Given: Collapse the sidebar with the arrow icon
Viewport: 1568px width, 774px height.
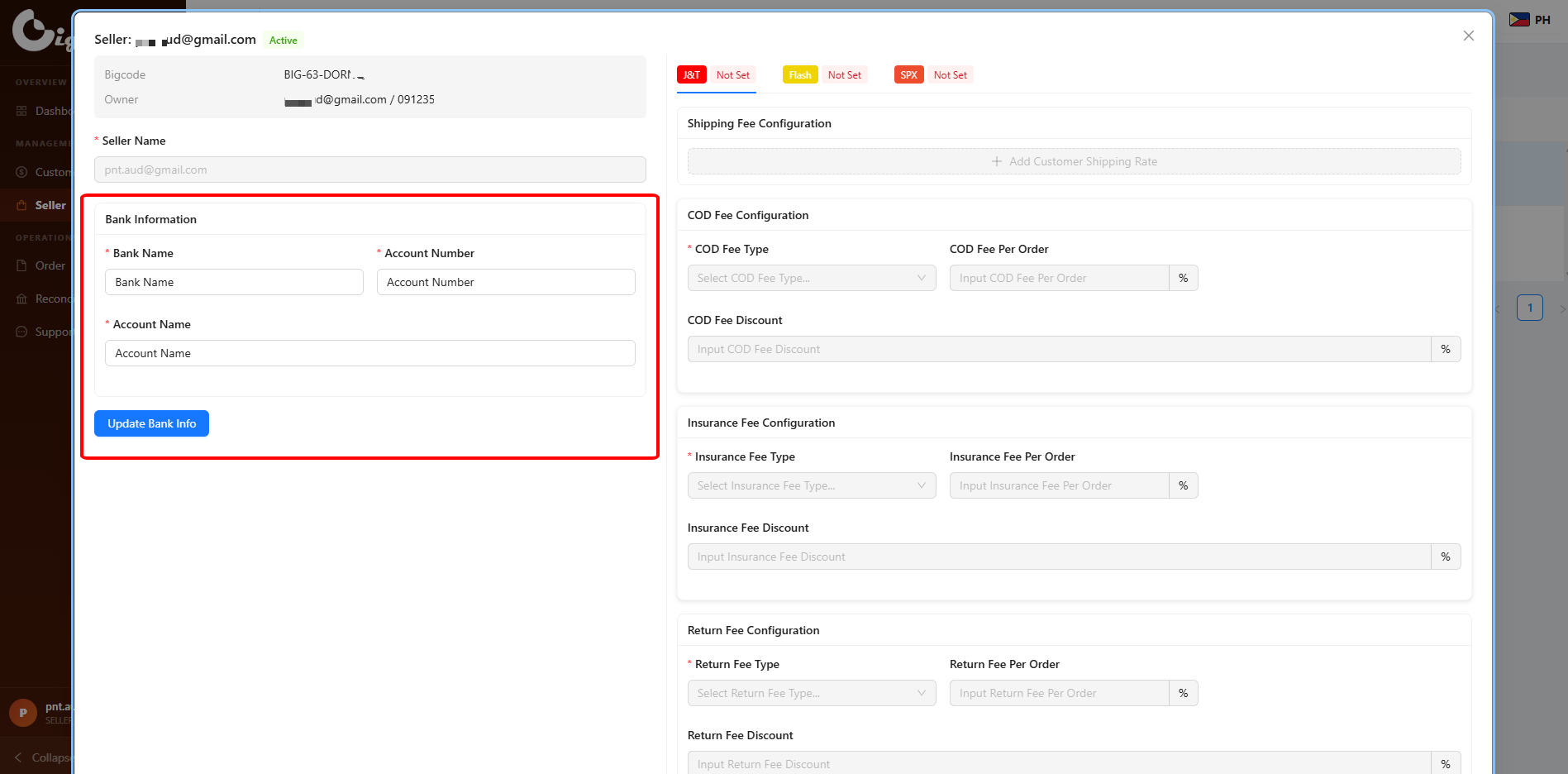Looking at the screenshot, I should click(x=18, y=757).
